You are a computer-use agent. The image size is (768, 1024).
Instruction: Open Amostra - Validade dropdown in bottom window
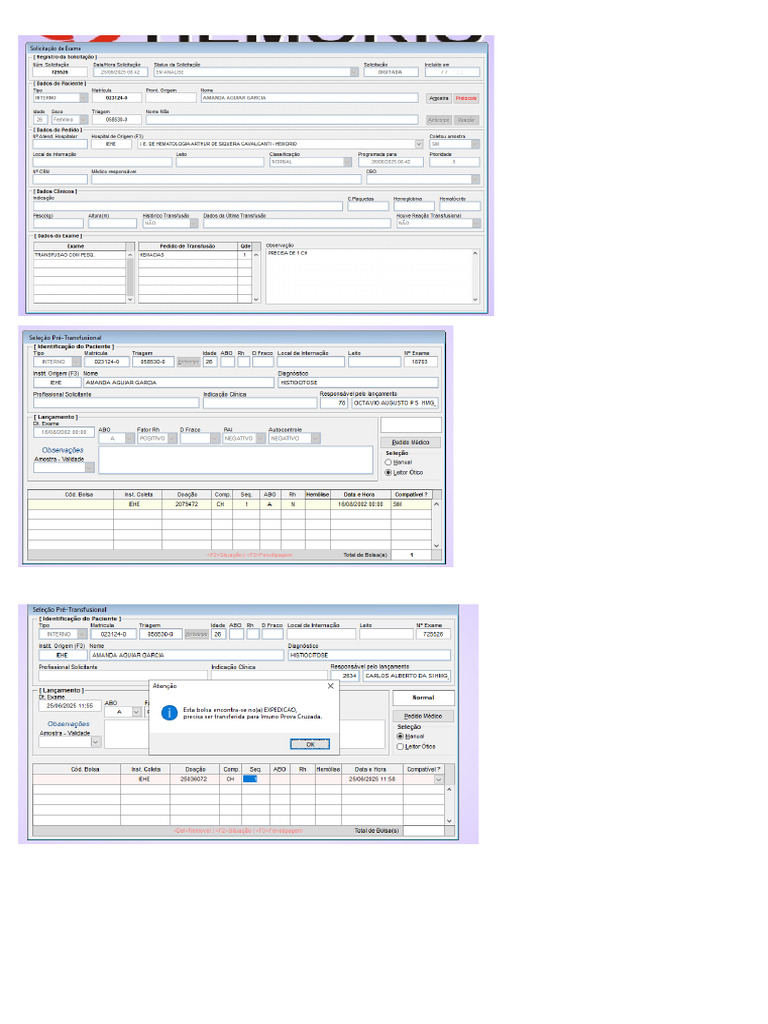click(x=96, y=742)
